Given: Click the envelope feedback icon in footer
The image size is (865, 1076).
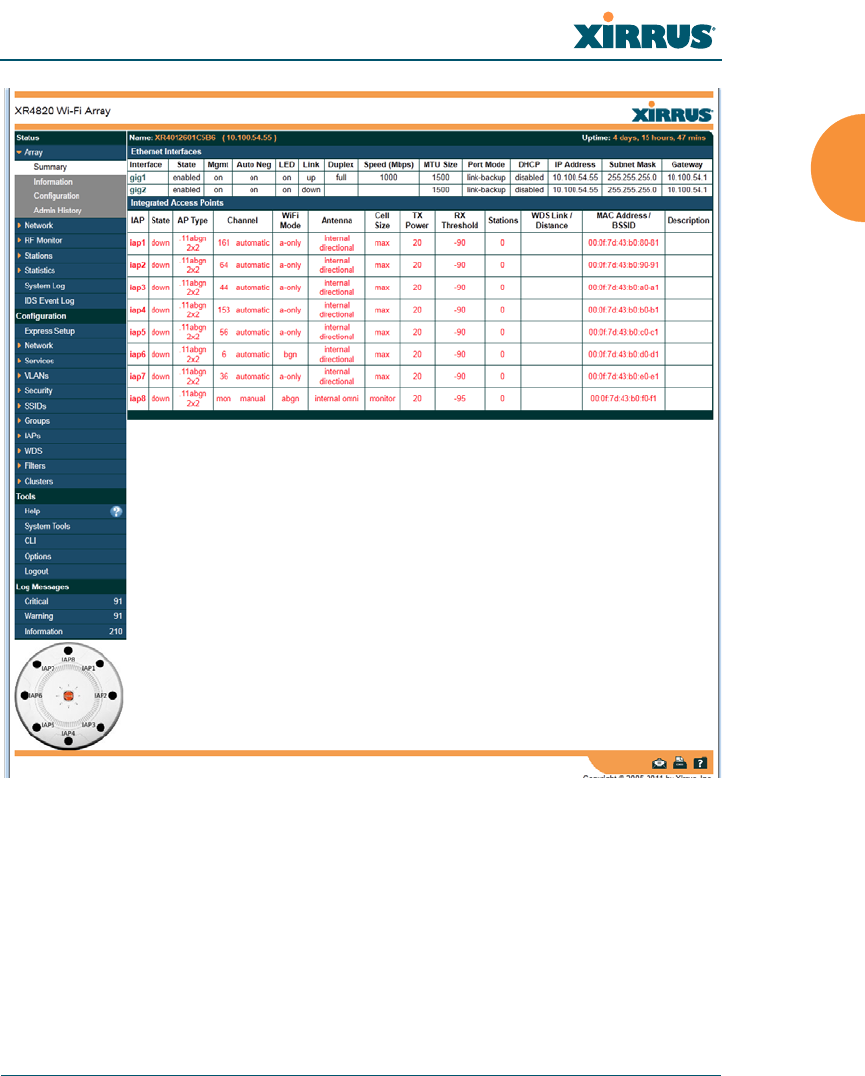Looking at the screenshot, I should point(659,763).
